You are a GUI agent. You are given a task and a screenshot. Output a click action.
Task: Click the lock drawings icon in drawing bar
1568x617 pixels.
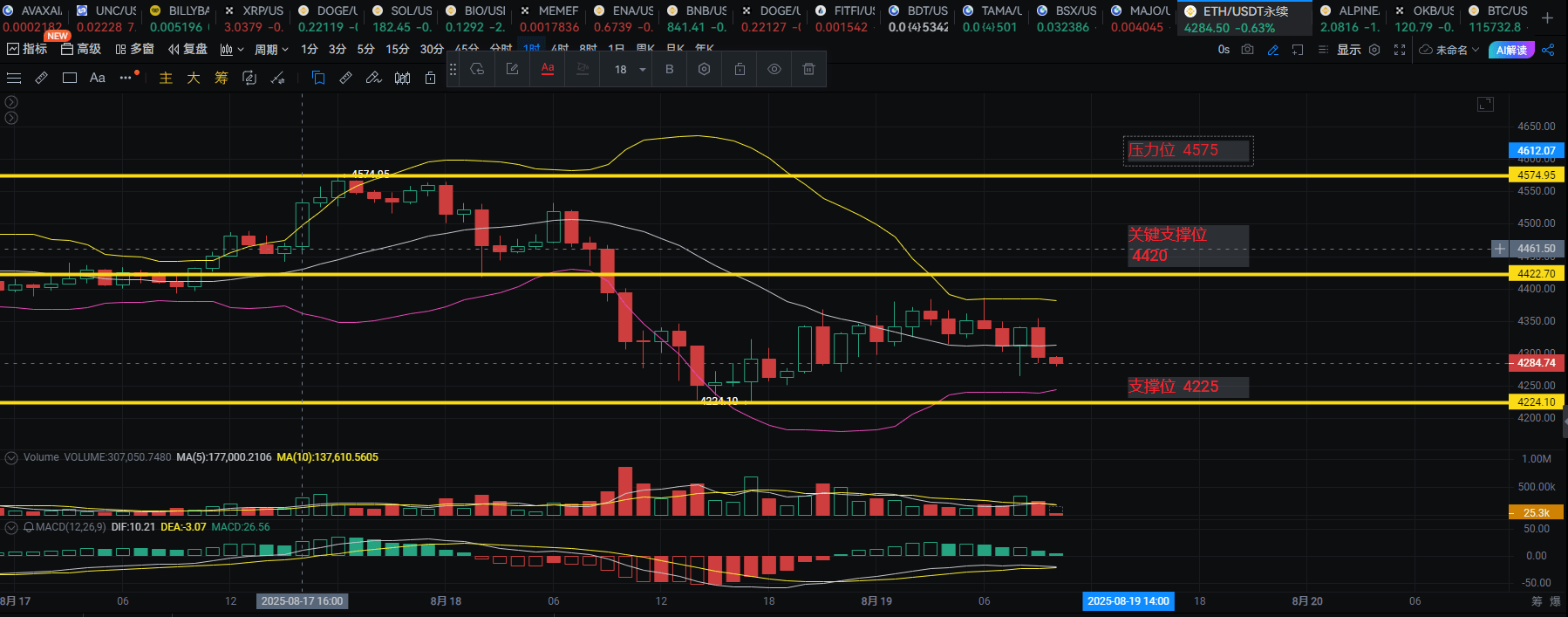(430, 79)
